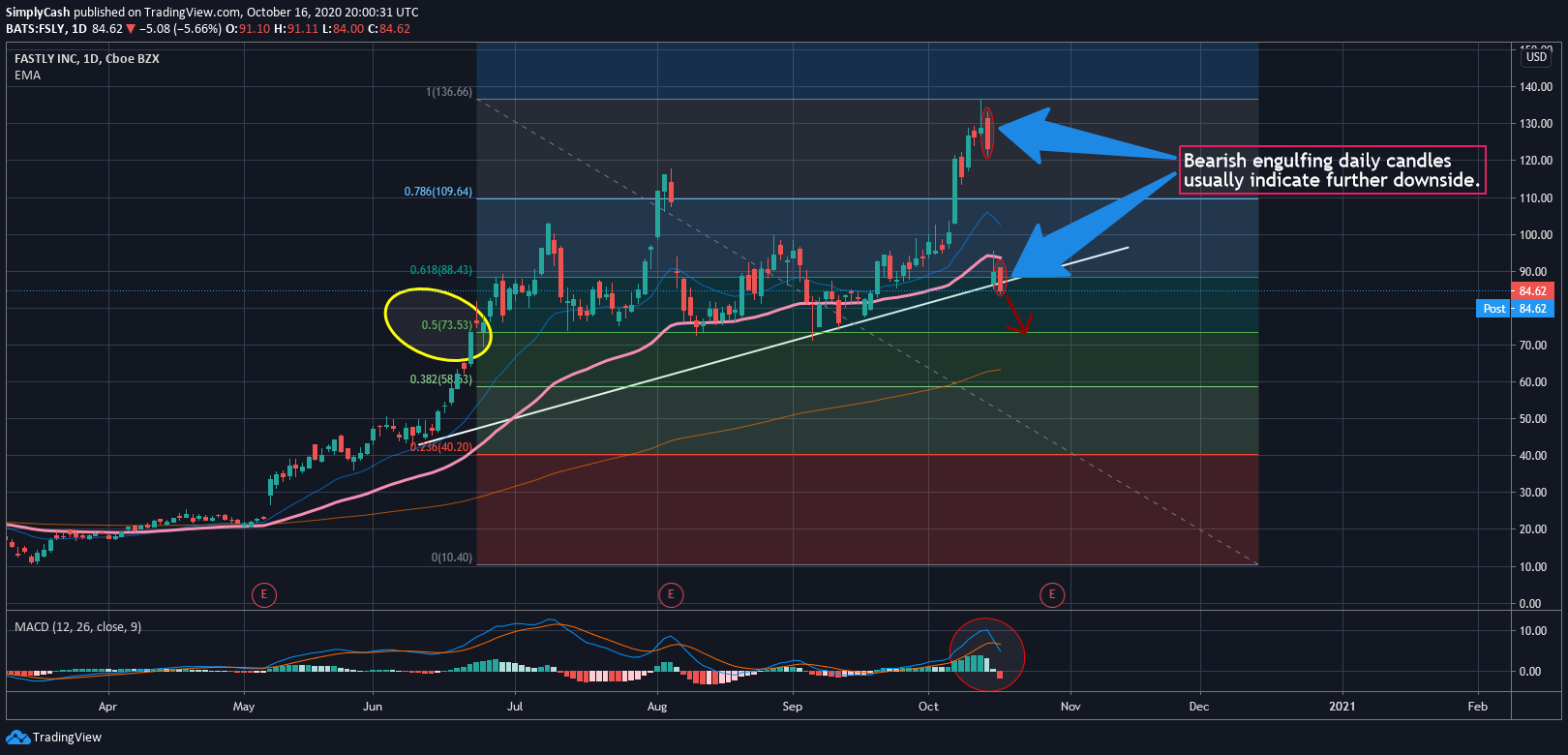Screen dimensions: 1568x755
Task: Select the Bearish engulfing daily candles text note
Action: pos(1332,170)
